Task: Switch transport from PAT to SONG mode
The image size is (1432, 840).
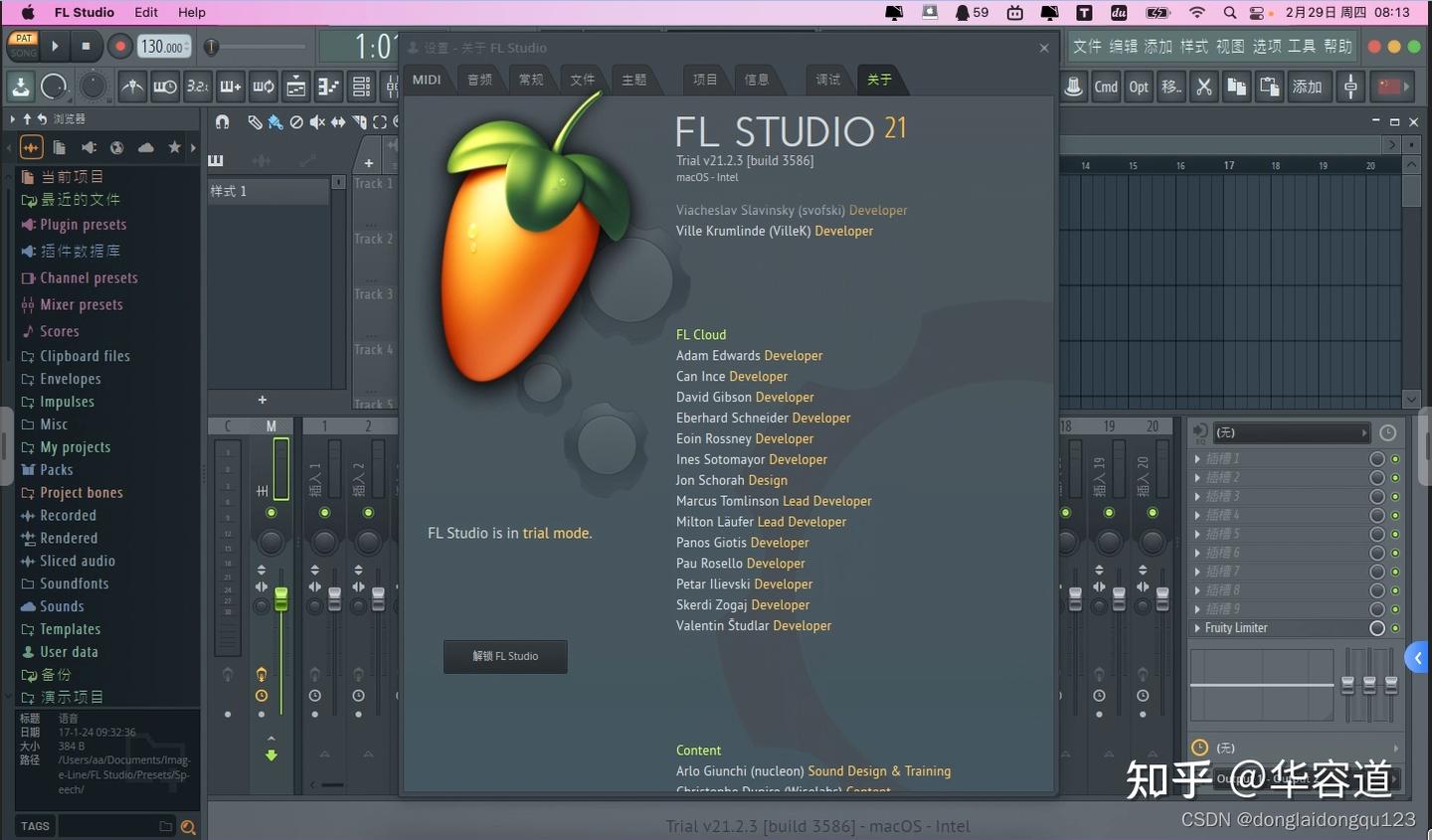Action: coord(23,53)
